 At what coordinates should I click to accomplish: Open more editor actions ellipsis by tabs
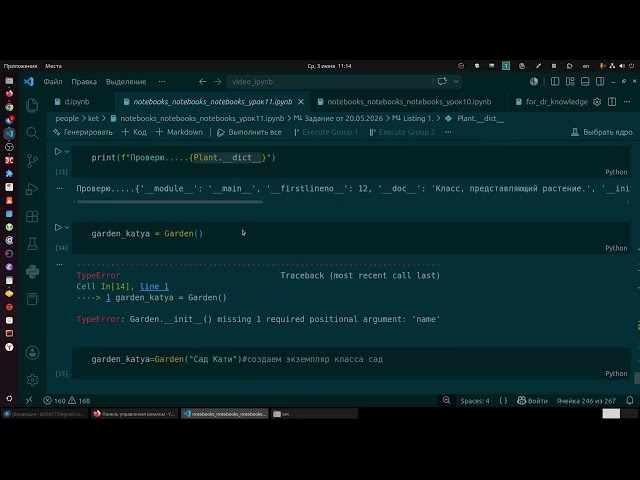point(627,102)
